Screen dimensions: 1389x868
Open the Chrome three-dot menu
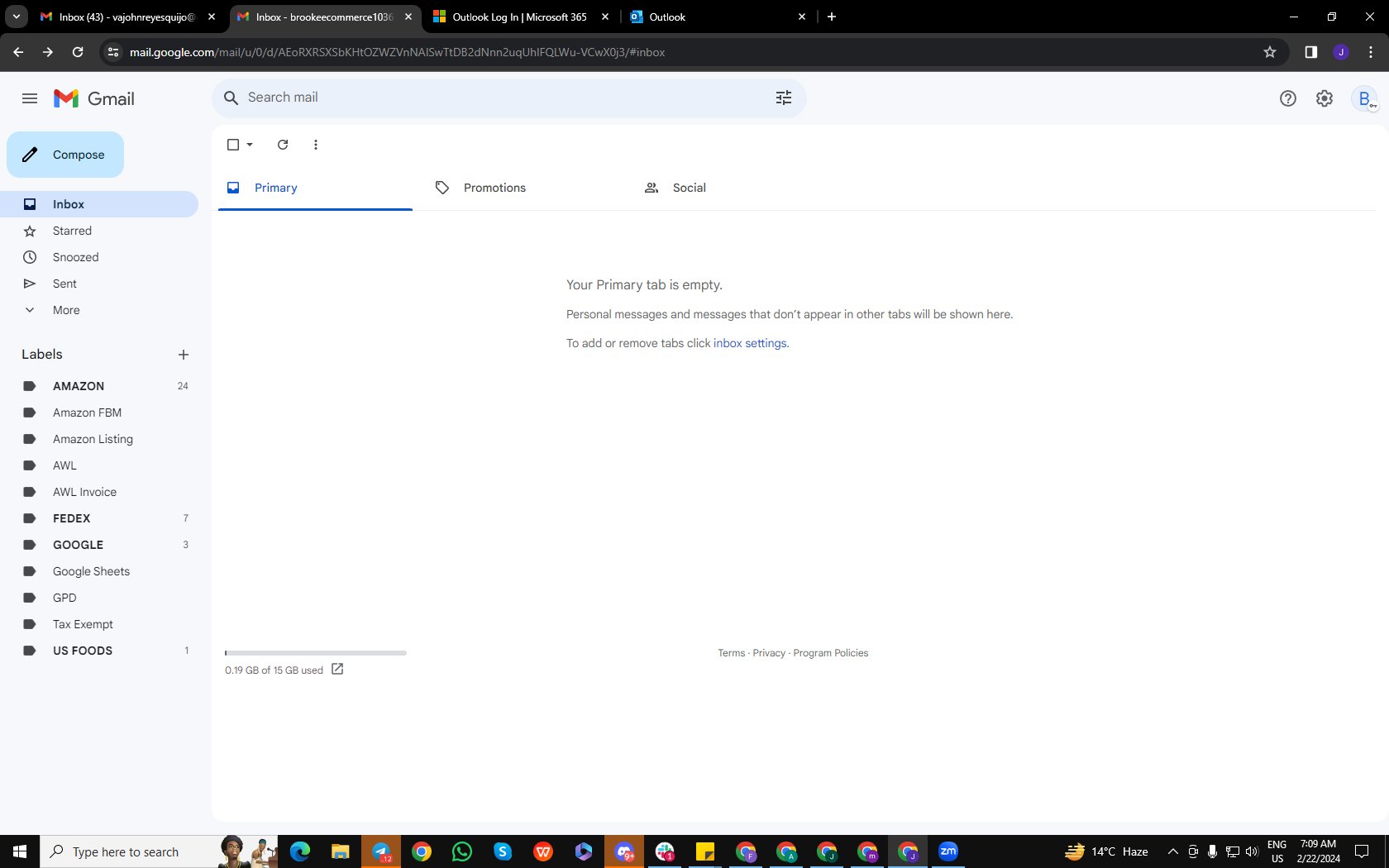[1371, 52]
